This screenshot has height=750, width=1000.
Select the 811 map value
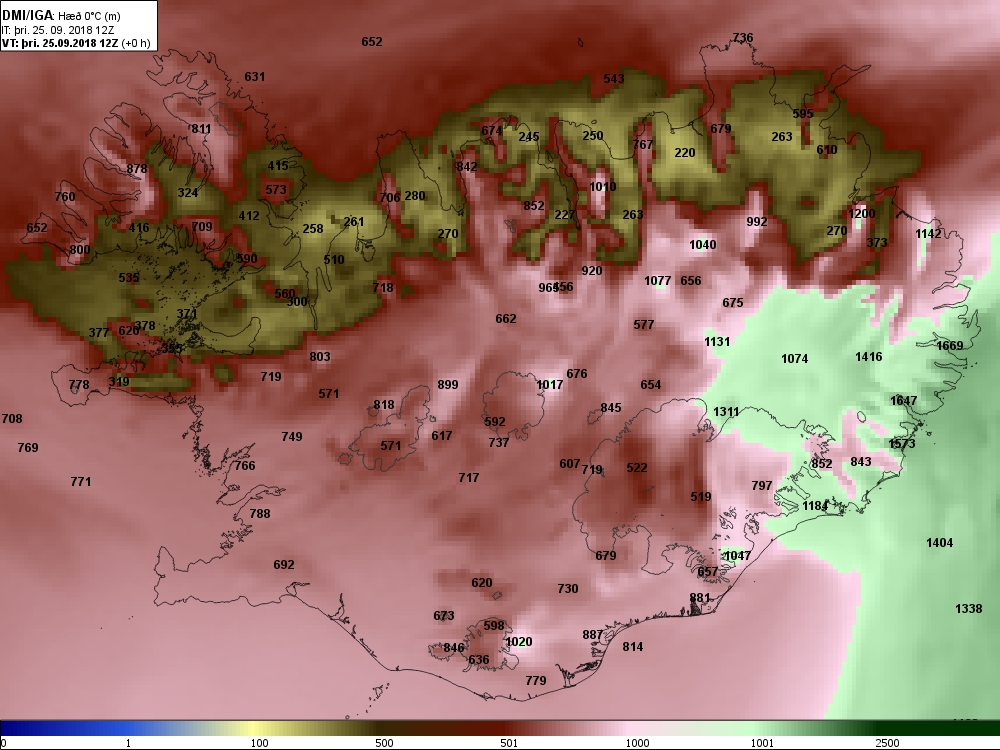point(201,129)
